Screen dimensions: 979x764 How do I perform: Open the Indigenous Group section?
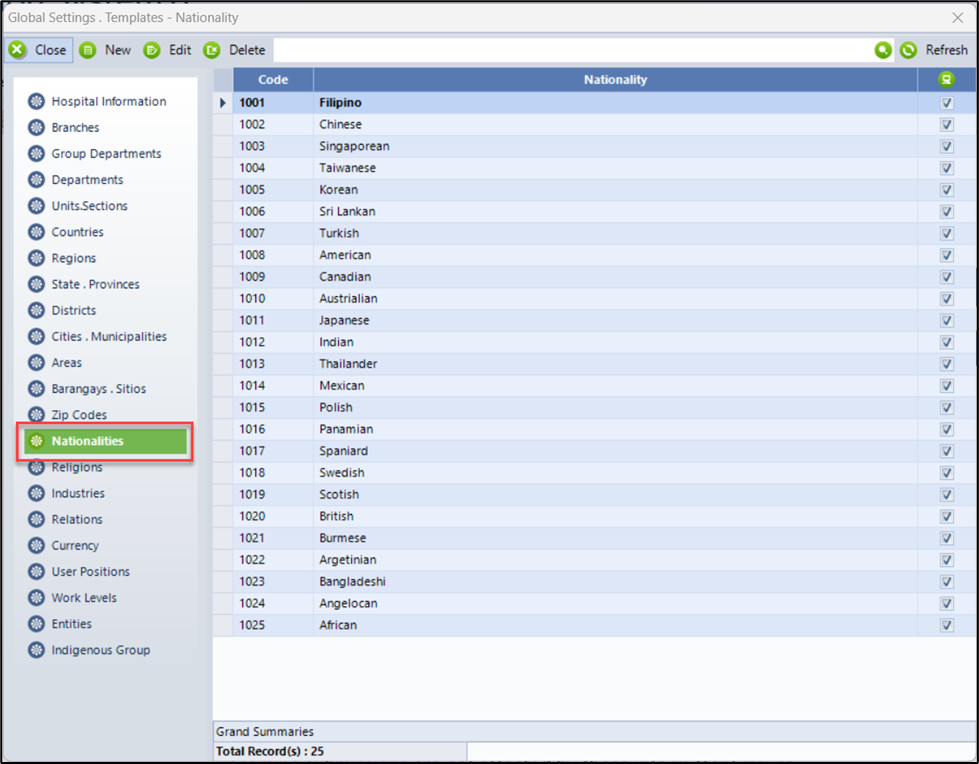pyautogui.click(x=100, y=650)
